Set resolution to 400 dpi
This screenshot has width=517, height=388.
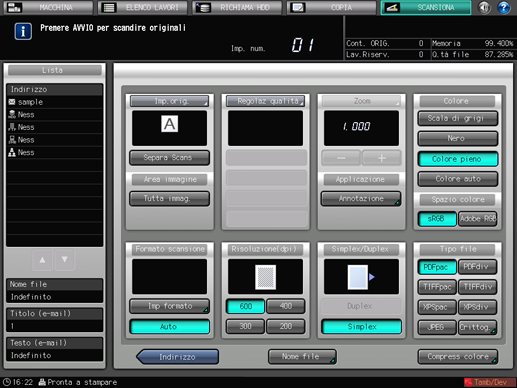(x=286, y=306)
